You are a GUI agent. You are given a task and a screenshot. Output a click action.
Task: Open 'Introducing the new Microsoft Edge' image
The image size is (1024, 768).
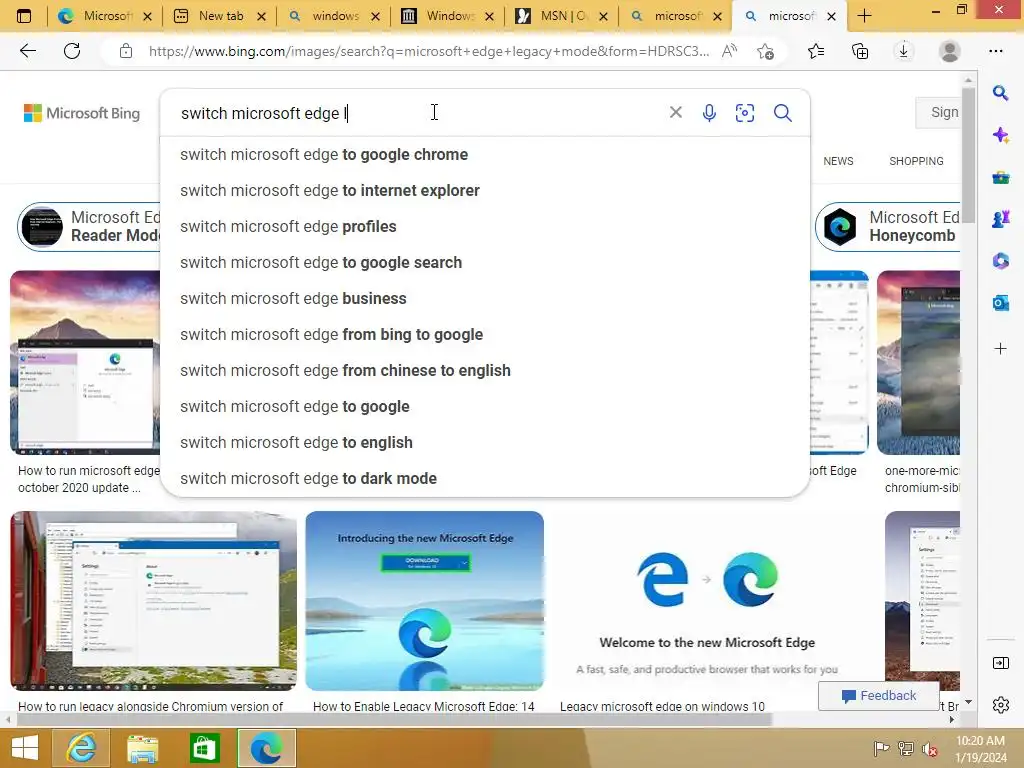[x=424, y=601]
